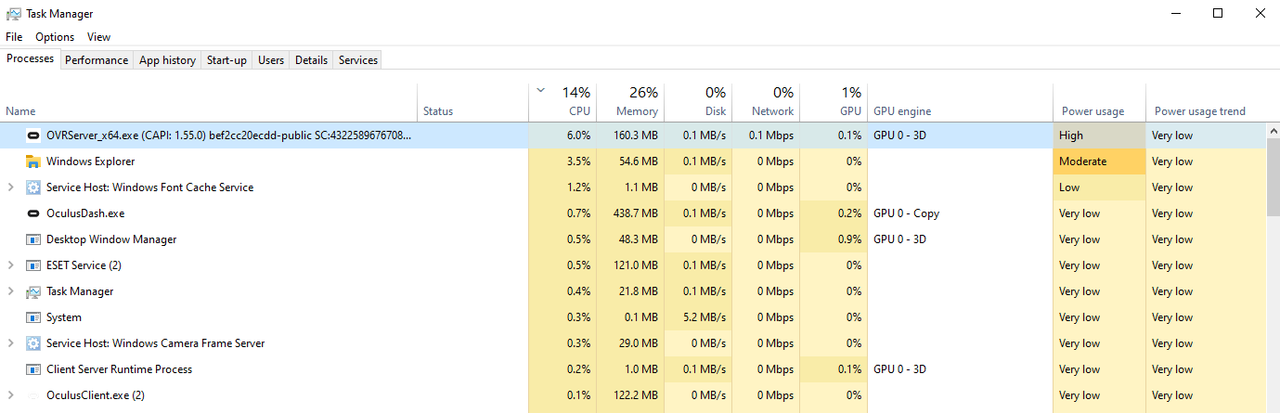Click the Low power usage cell
The image size is (1280, 413).
pyautogui.click(x=1099, y=187)
